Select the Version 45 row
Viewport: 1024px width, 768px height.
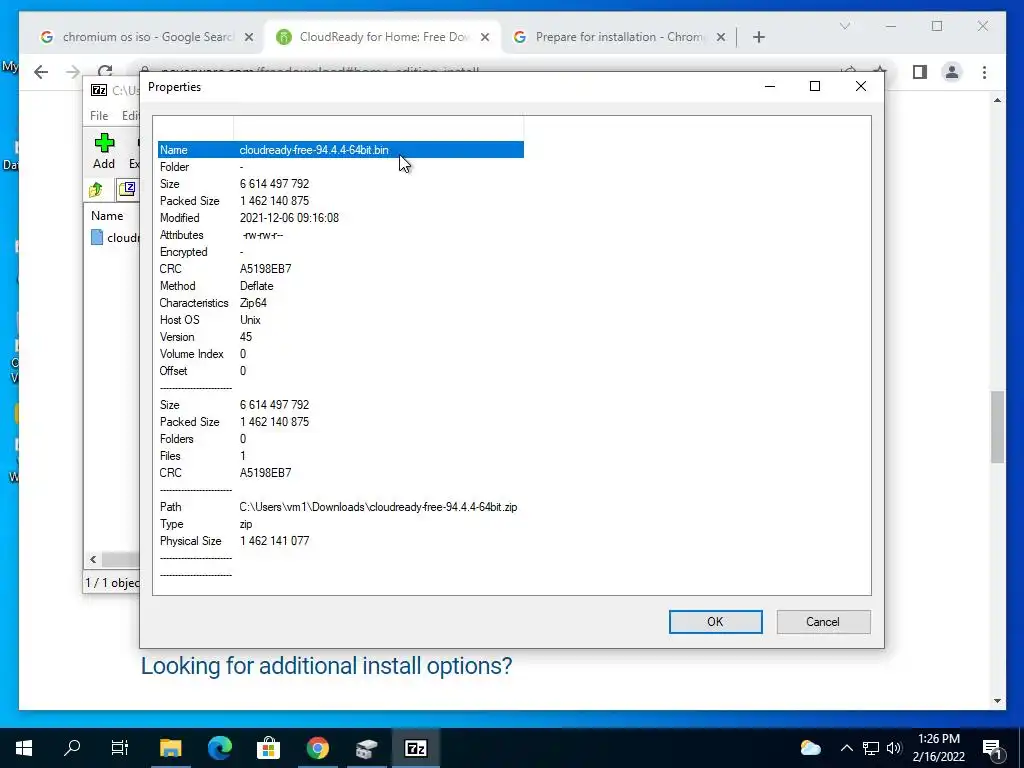tap(340, 336)
